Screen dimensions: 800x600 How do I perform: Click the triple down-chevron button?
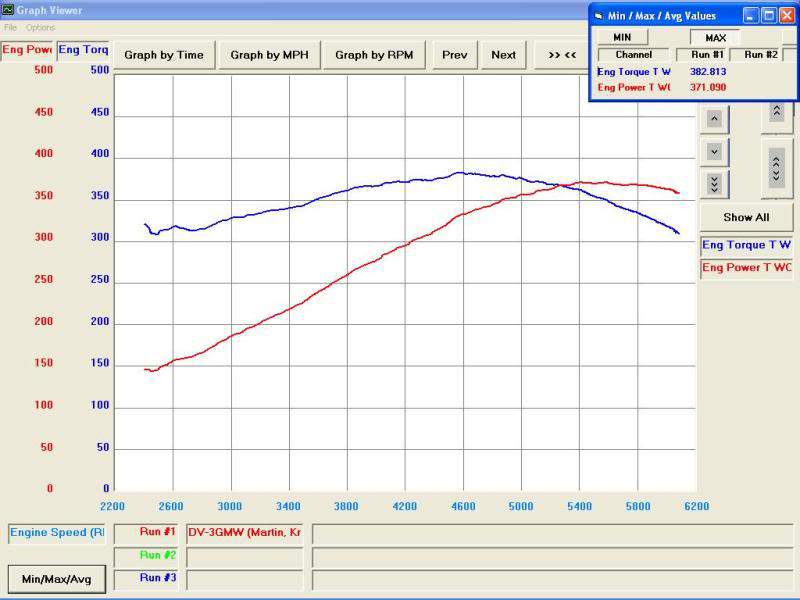[x=714, y=184]
